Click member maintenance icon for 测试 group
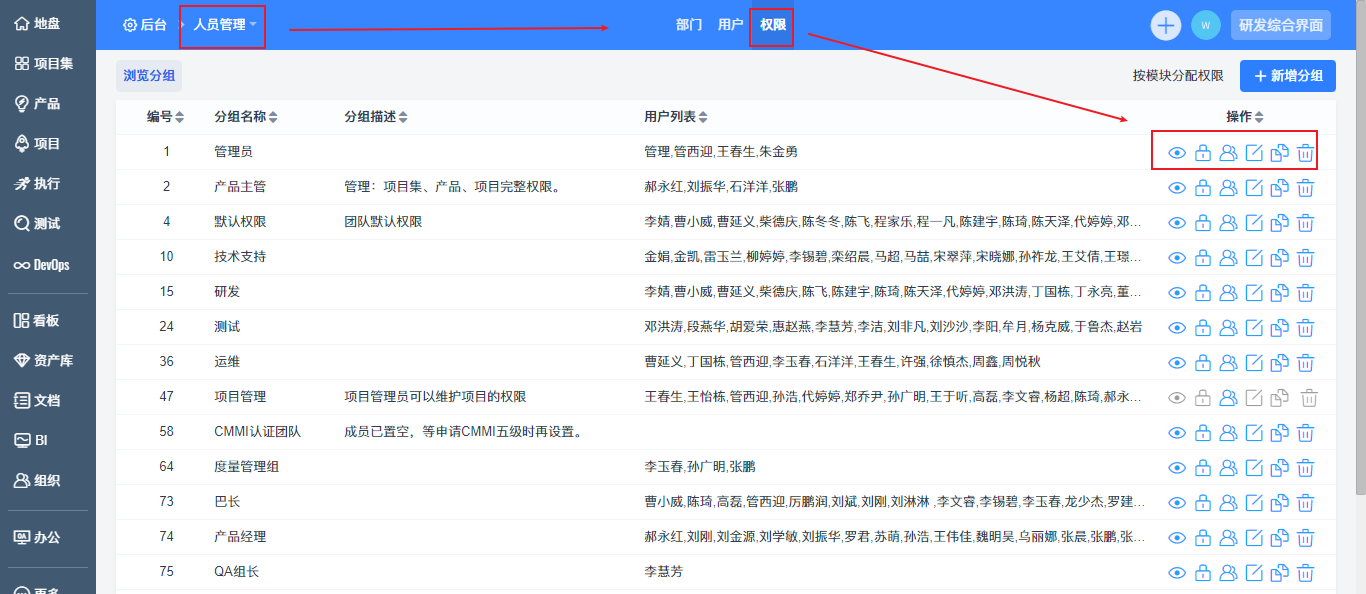Viewport: 1366px width, 594px height. (1228, 328)
